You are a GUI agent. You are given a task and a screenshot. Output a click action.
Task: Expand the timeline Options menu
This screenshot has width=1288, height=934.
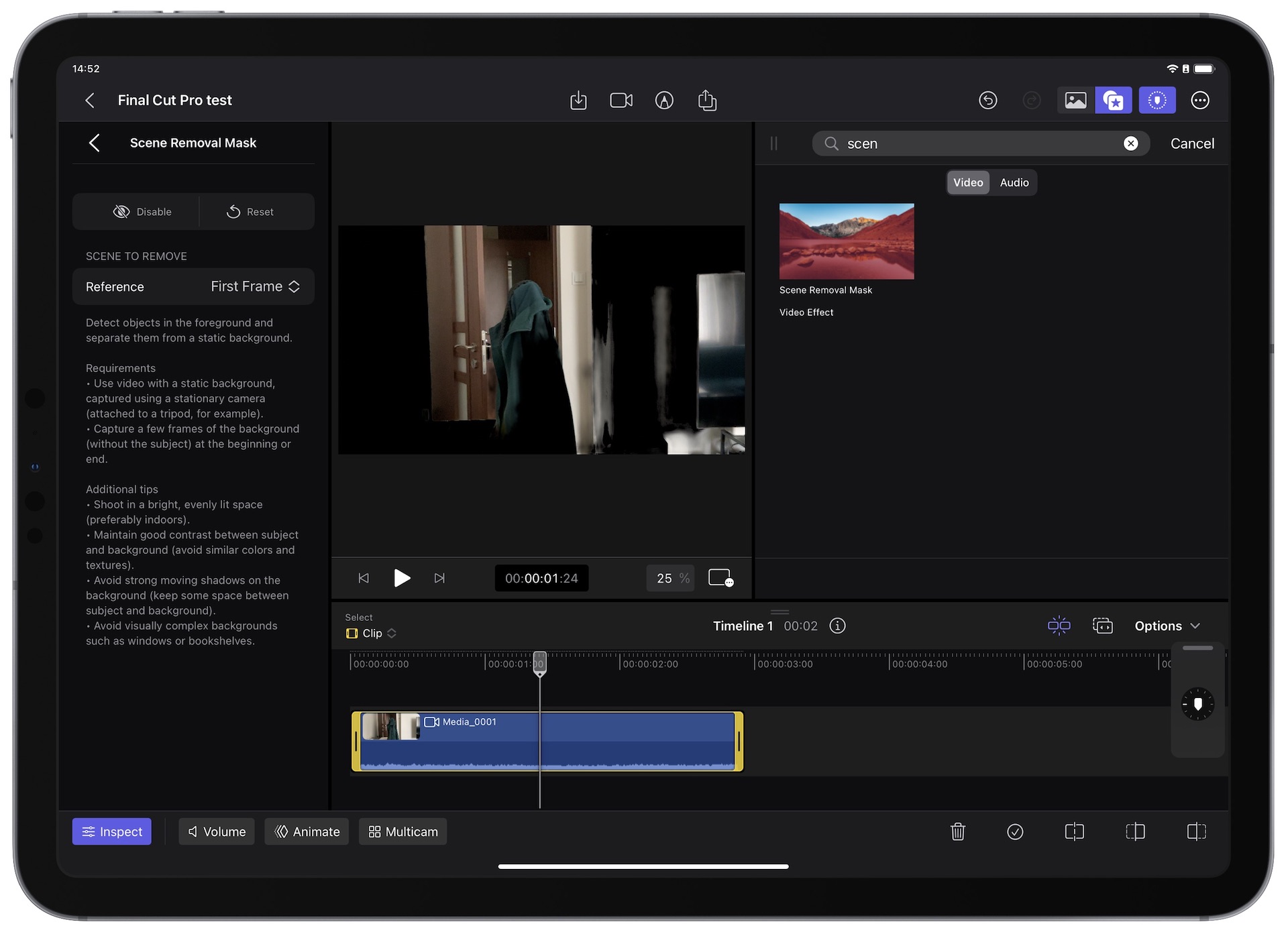pos(1167,626)
